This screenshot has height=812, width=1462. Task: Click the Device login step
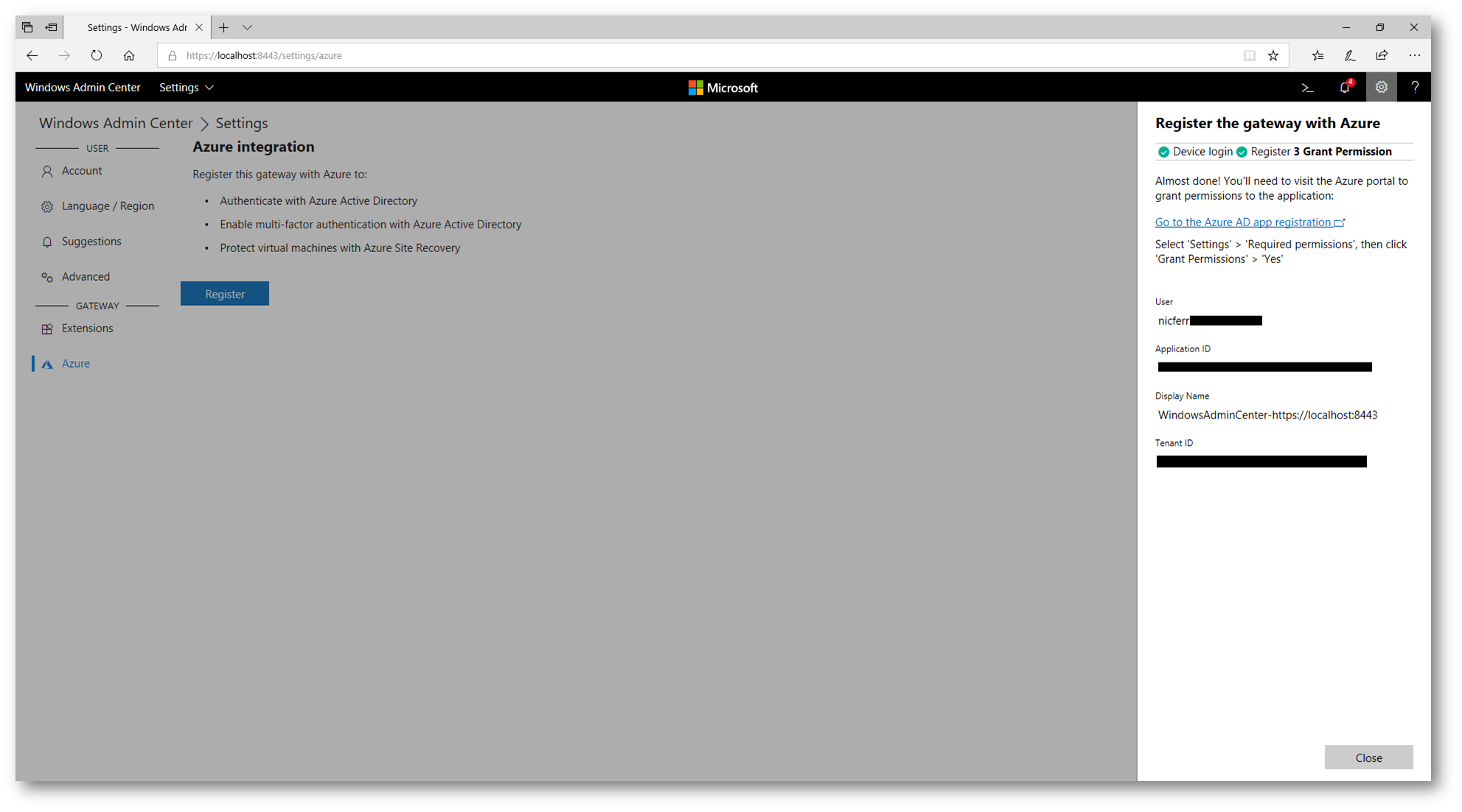point(1195,152)
